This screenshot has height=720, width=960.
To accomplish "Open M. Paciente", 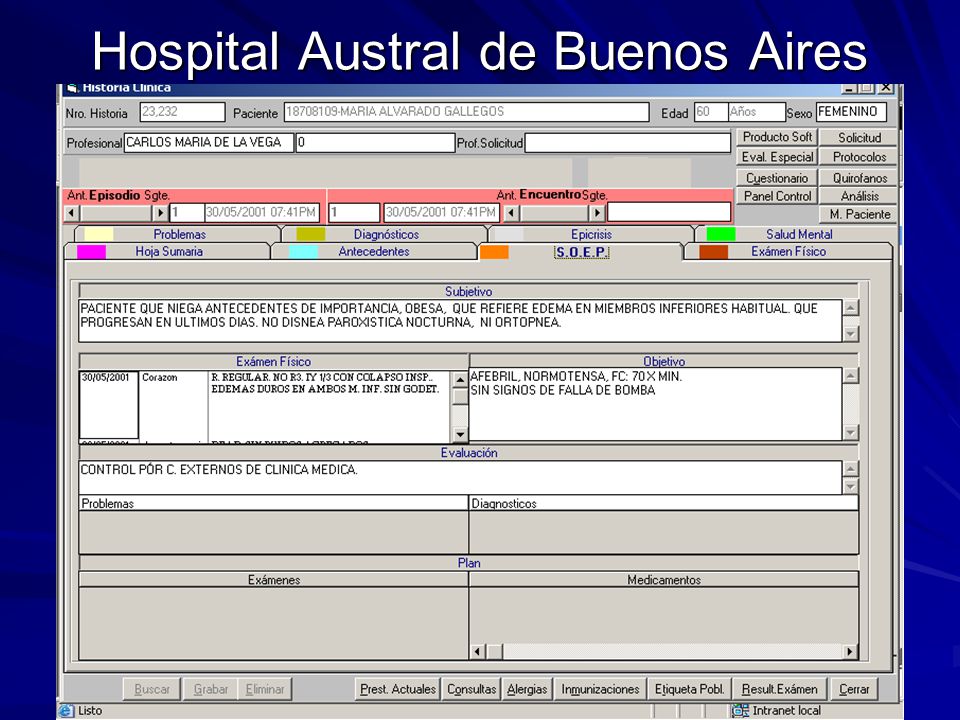I will 859,214.
